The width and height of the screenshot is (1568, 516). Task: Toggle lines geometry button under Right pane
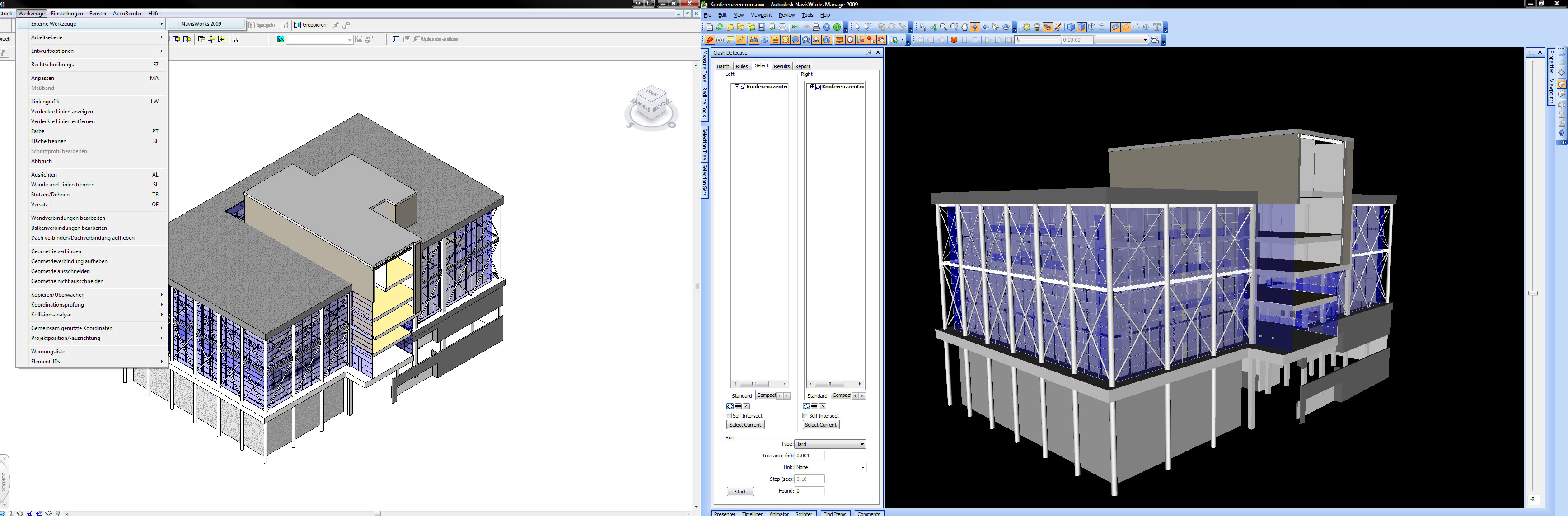[x=814, y=406]
